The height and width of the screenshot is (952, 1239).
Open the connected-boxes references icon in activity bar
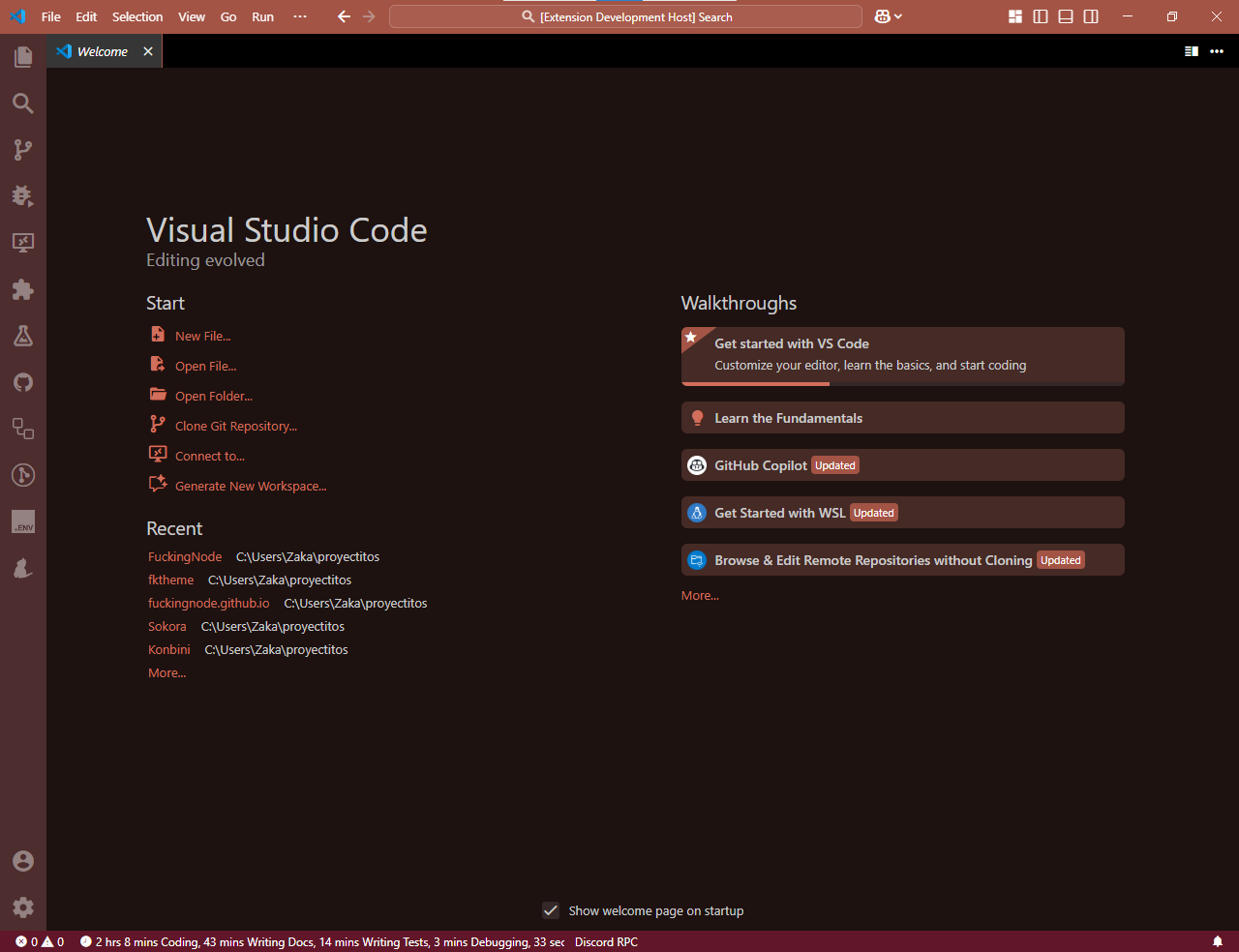coord(23,429)
